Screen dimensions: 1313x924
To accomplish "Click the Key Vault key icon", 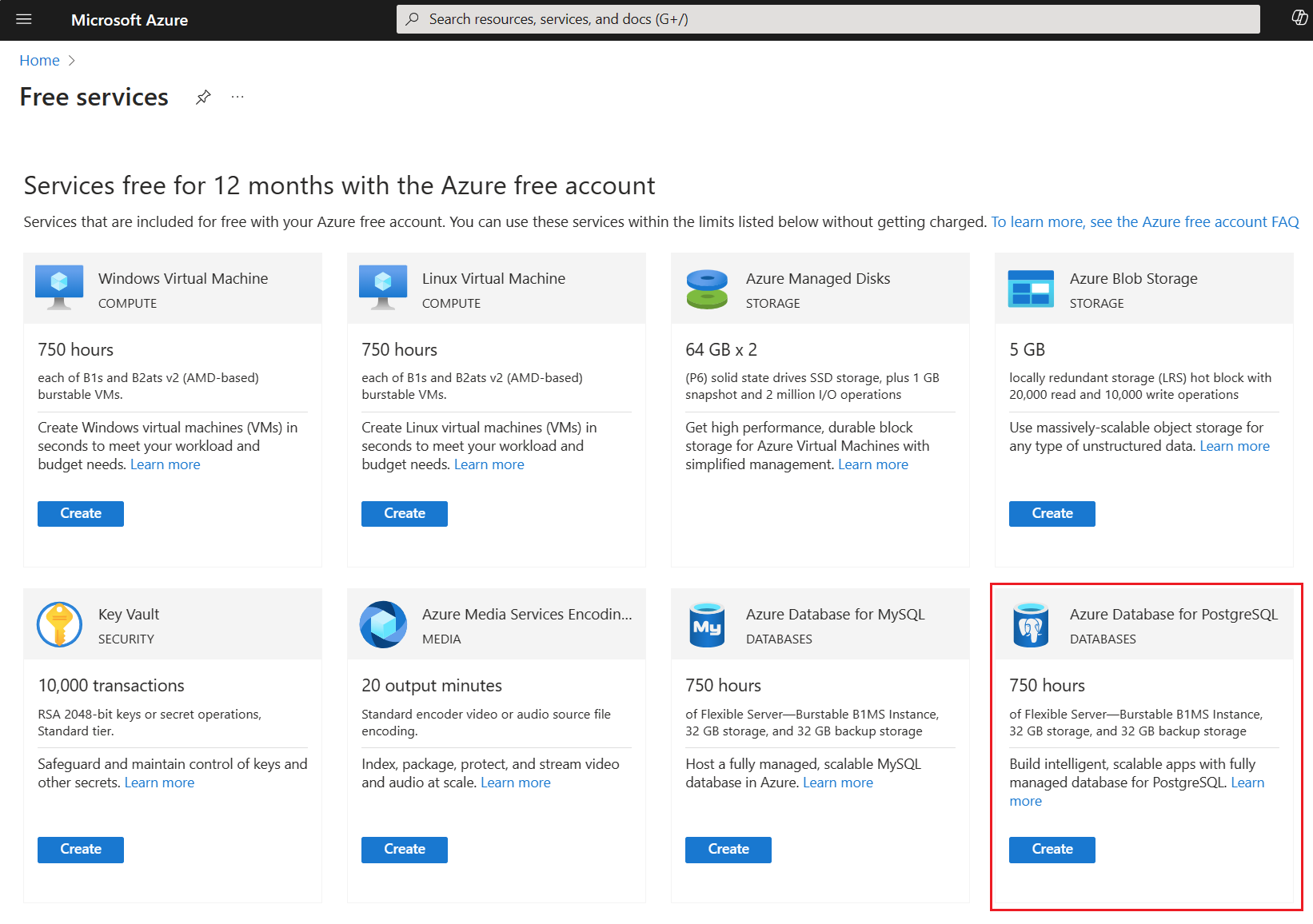I will tap(59, 624).
